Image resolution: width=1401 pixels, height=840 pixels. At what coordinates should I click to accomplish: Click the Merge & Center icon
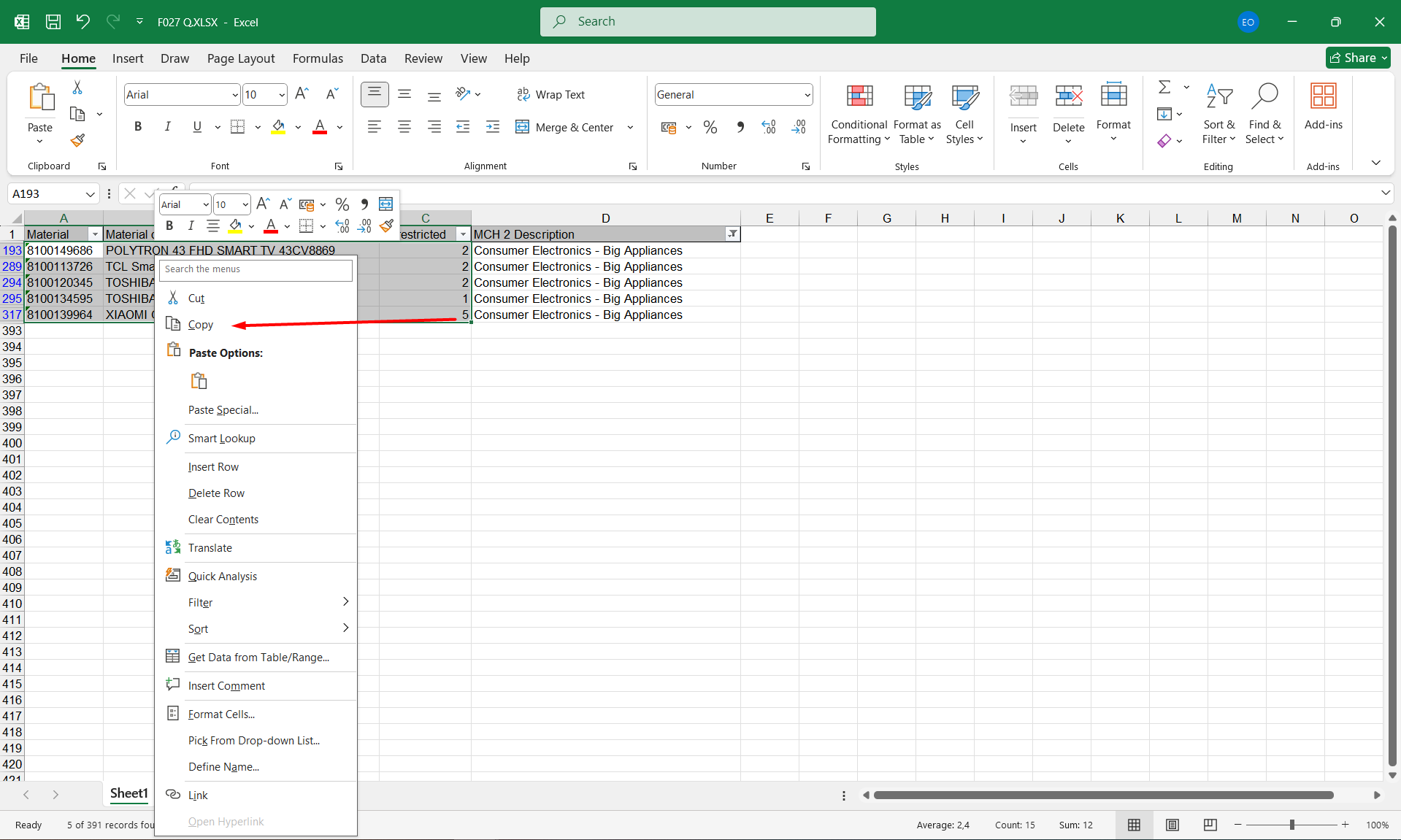click(x=522, y=127)
